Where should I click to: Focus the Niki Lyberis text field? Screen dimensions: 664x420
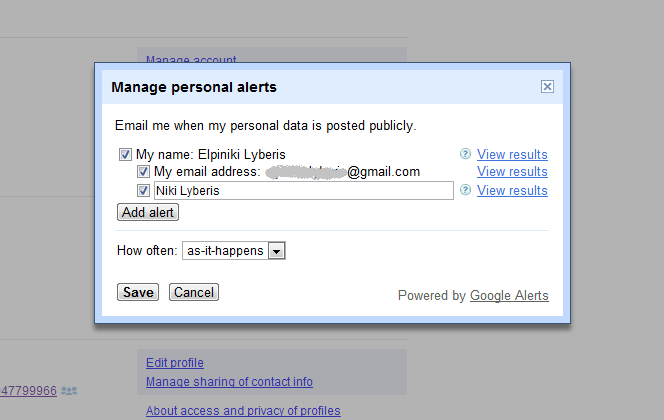tap(303, 190)
